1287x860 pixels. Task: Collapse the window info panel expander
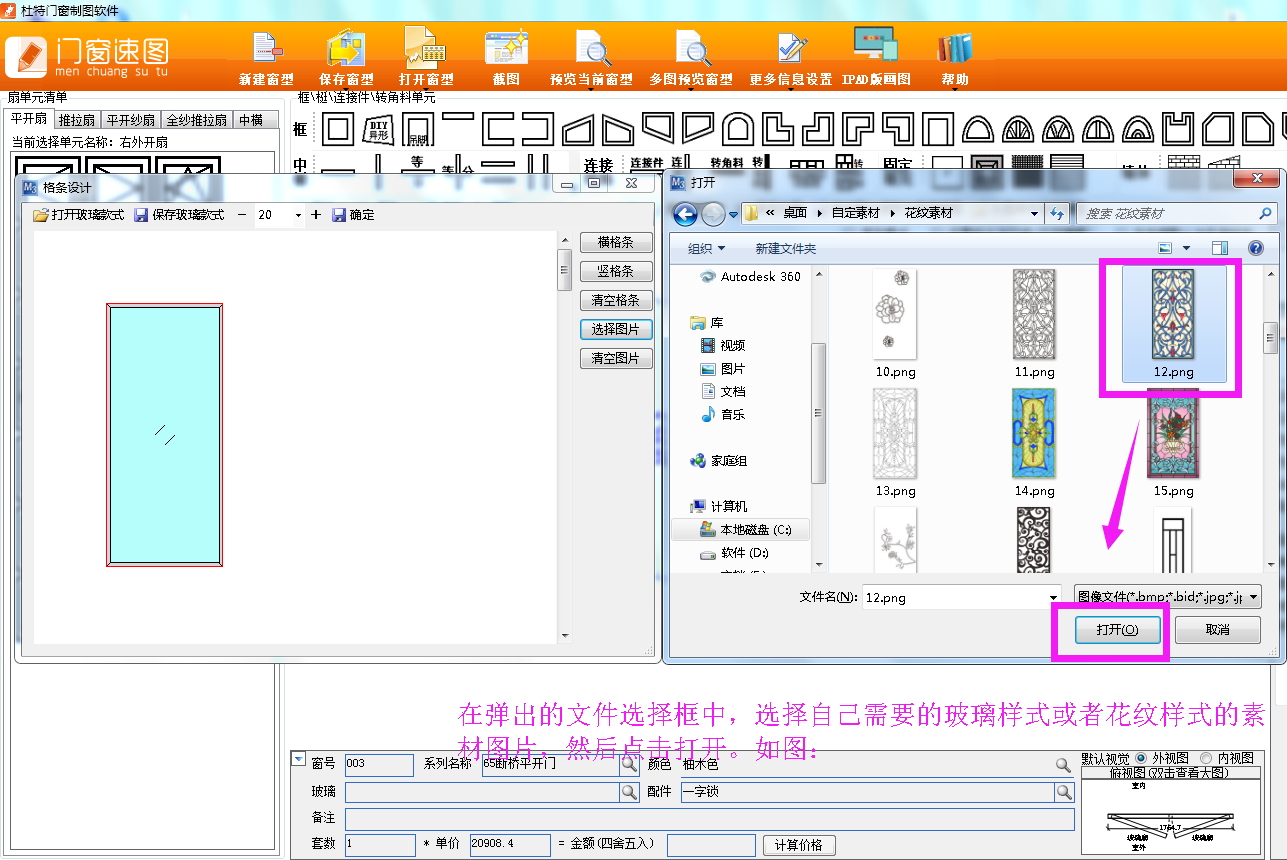(298, 759)
